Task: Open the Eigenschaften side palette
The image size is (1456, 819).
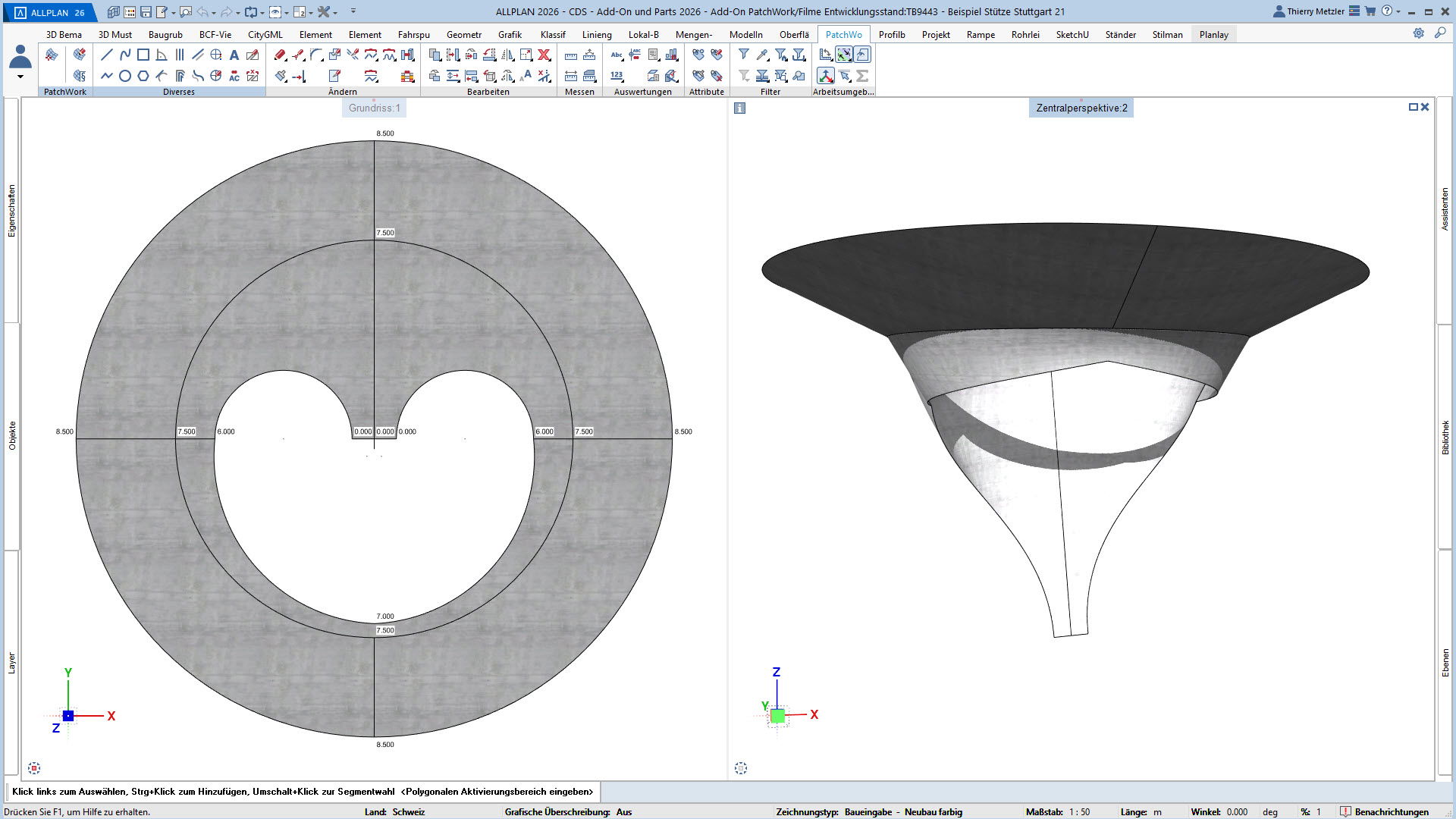Action: pyautogui.click(x=11, y=211)
